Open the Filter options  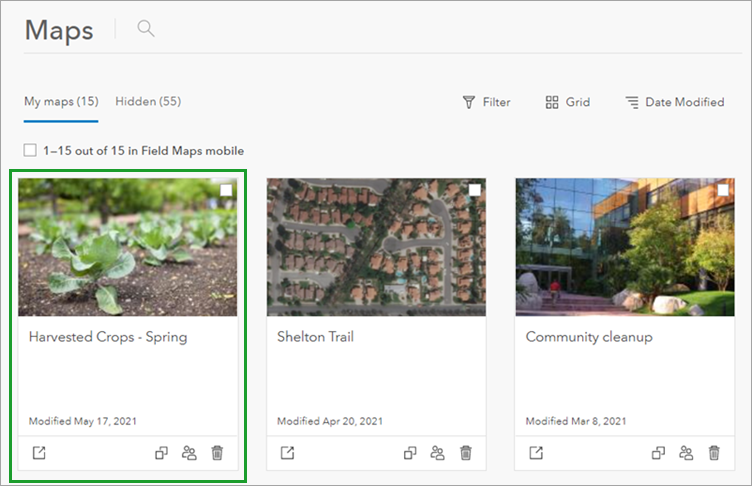click(486, 102)
